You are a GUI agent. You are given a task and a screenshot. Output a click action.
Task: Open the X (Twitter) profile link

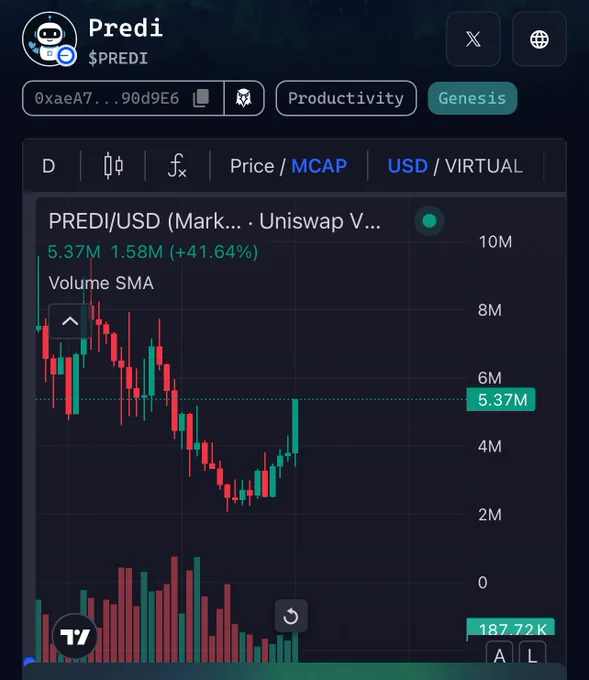(x=473, y=39)
